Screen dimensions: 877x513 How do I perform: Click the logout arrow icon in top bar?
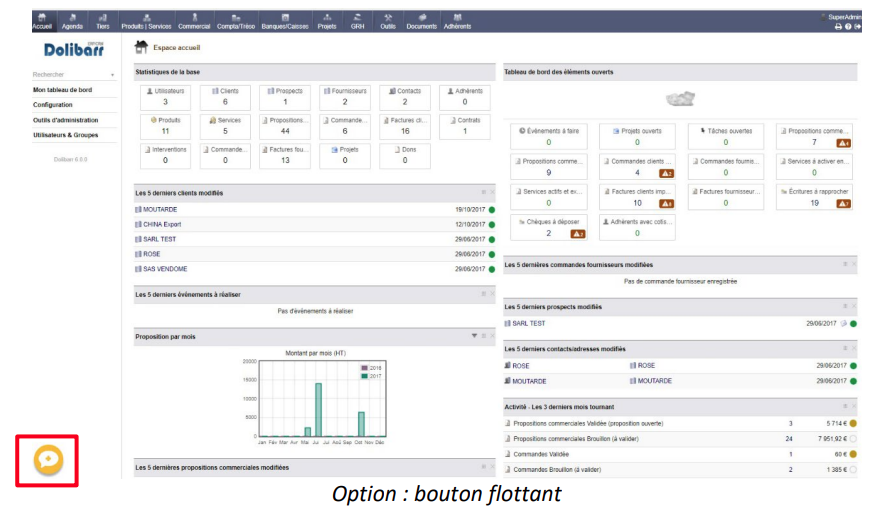click(857, 26)
